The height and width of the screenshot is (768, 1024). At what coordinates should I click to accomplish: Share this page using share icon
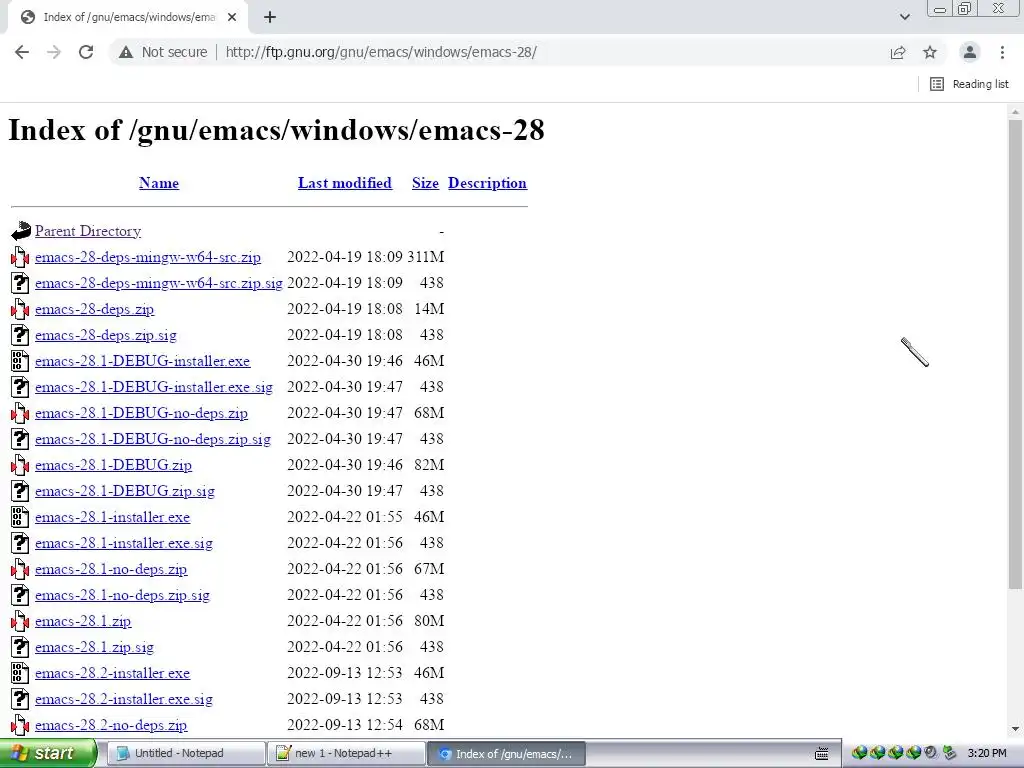pos(898,52)
